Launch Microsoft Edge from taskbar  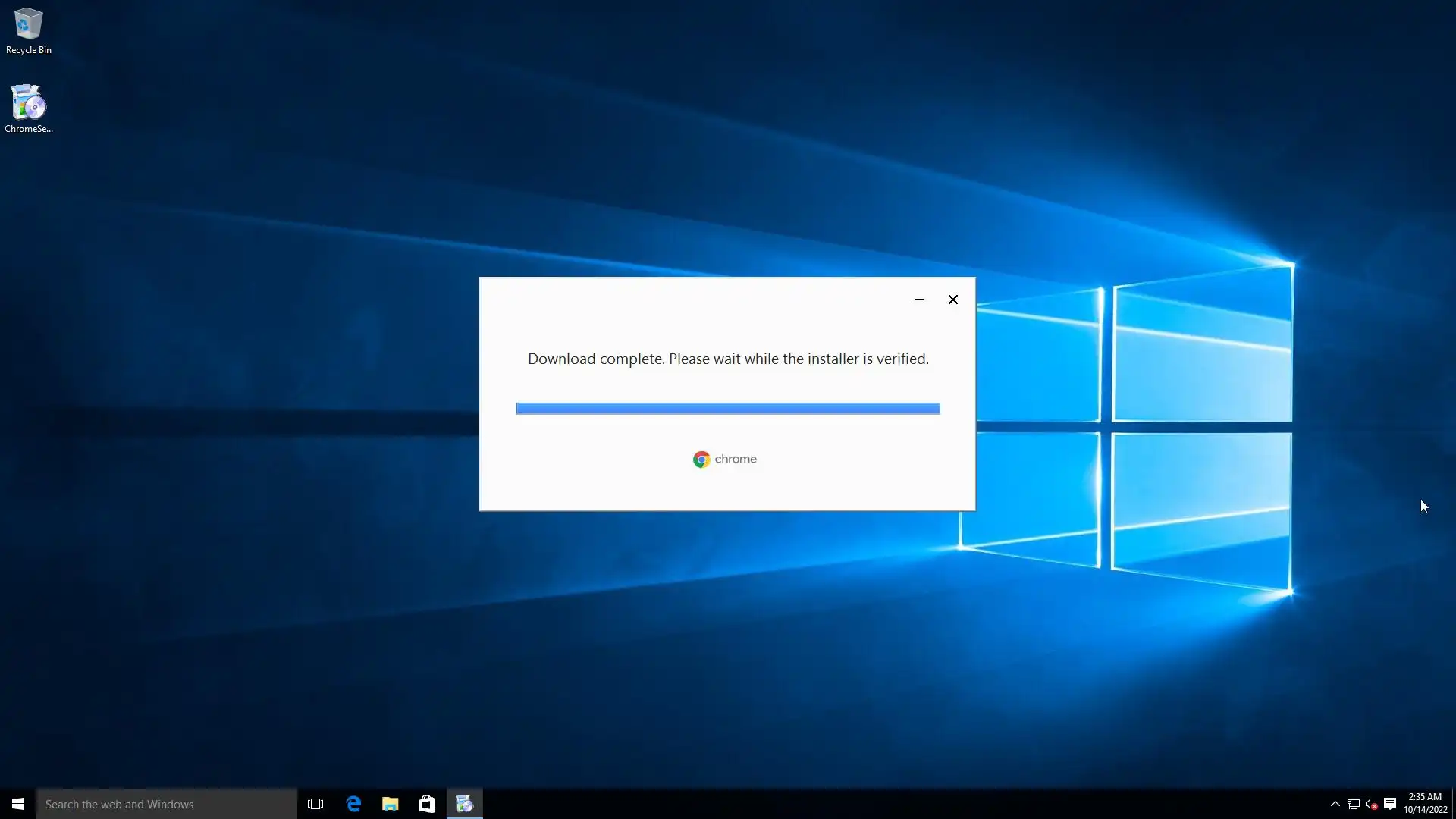click(x=353, y=804)
